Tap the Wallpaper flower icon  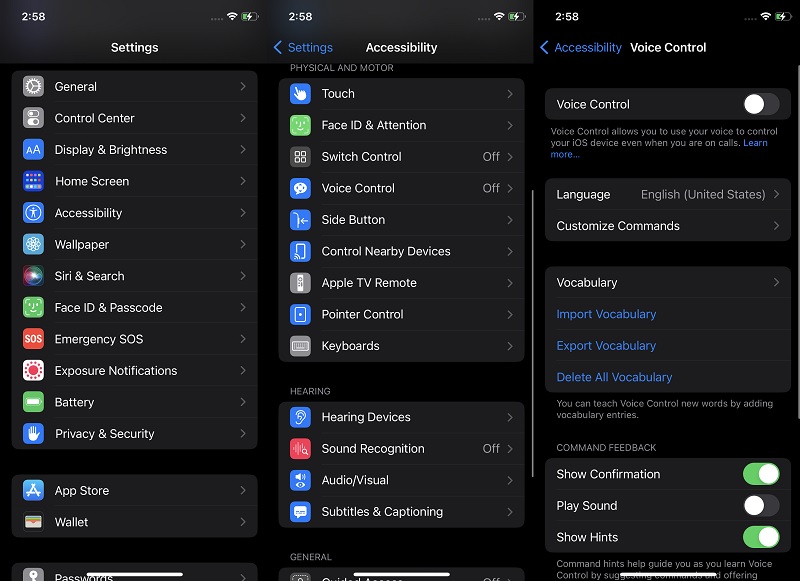[x=34, y=244]
